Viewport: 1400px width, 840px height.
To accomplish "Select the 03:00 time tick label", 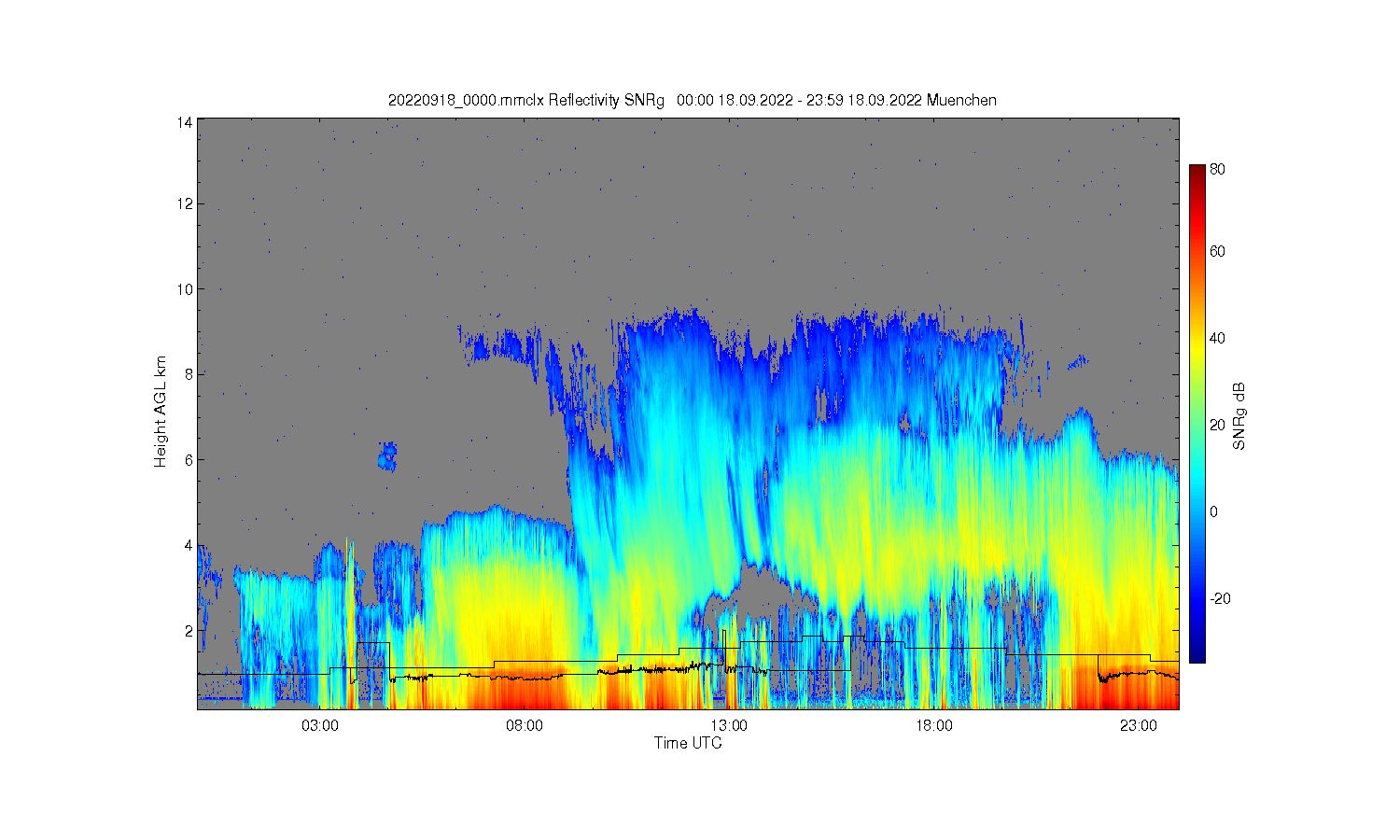I will [320, 726].
